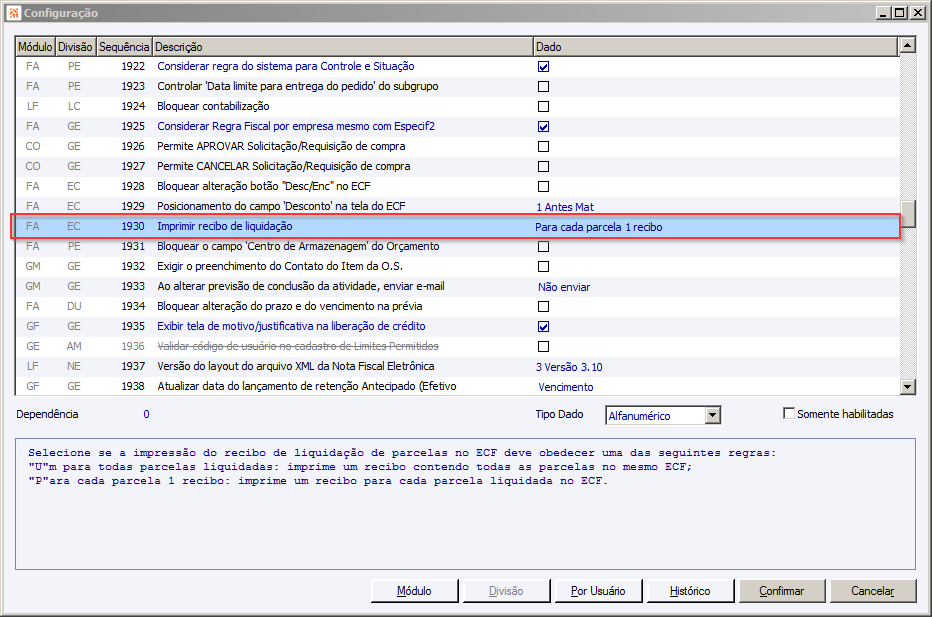The width and height of the screenshot is (932, 617).
Task: Check 'Bloquear alteração do prazo' row checkbox
Action: tap(543, 307)
